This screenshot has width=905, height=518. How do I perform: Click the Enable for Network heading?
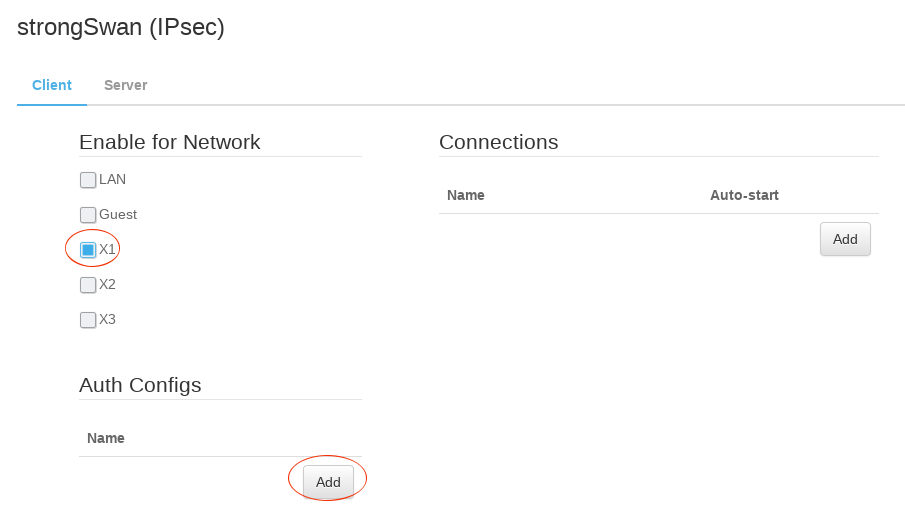click(170, 142)
